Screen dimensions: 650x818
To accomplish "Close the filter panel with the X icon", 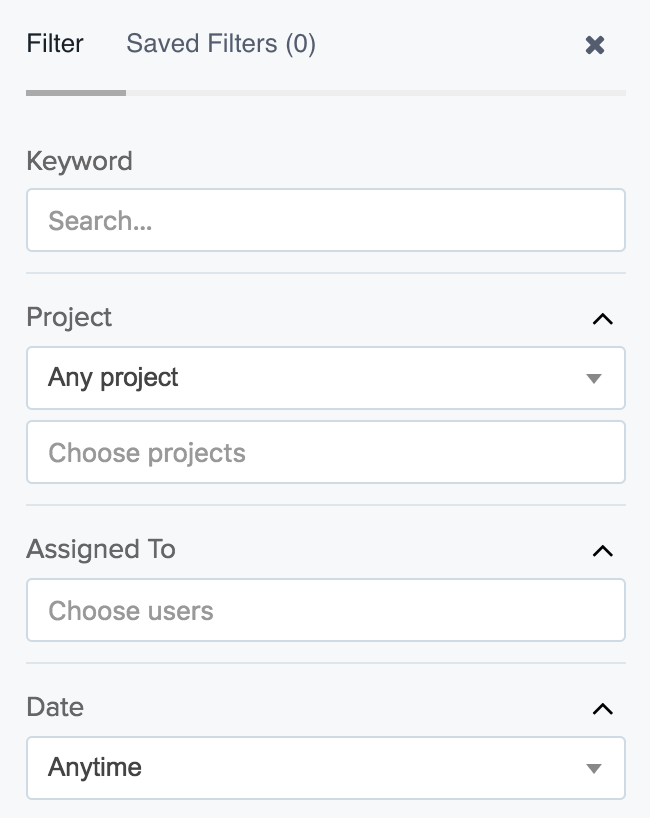I will coord(595,45).
